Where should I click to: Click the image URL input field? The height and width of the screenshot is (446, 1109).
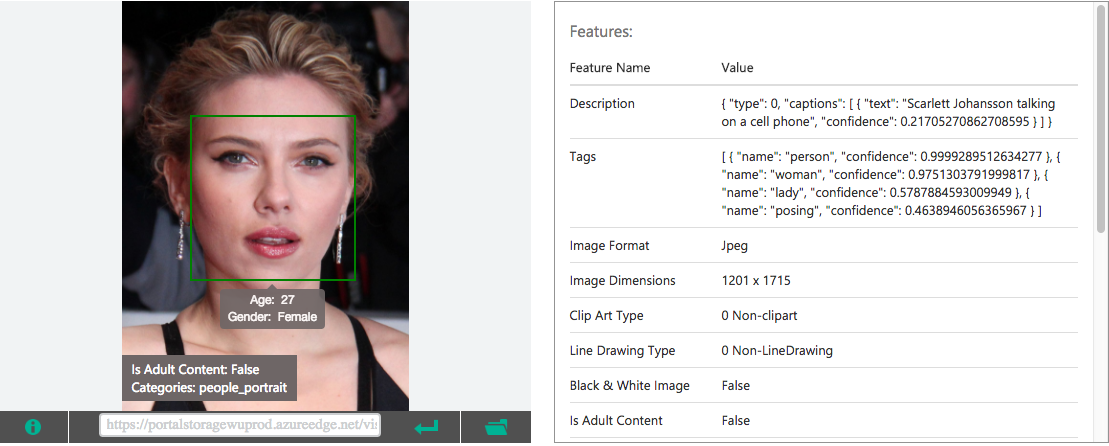[240, 426]
